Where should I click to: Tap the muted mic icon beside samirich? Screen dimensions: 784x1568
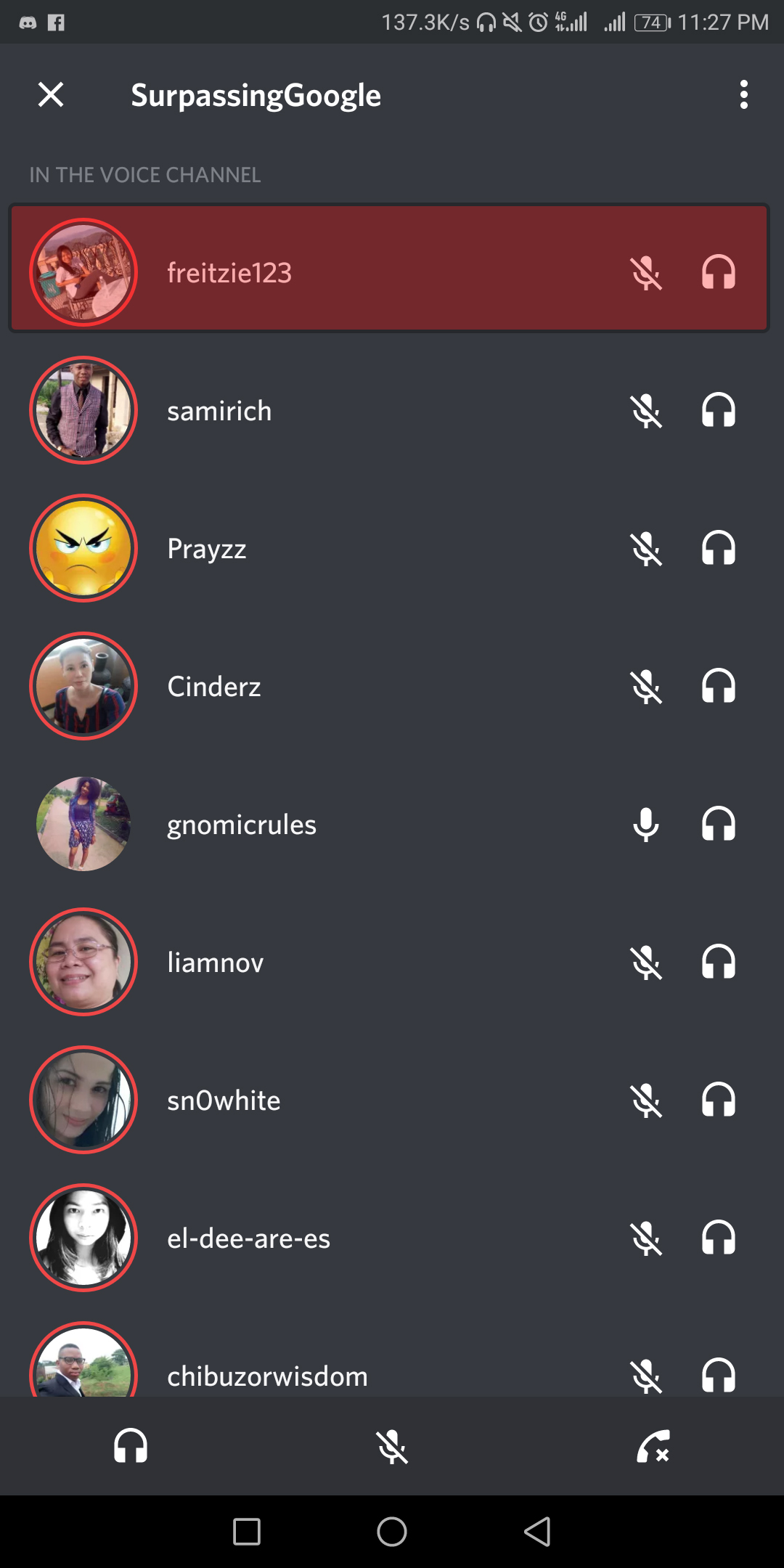click(645, 411)
